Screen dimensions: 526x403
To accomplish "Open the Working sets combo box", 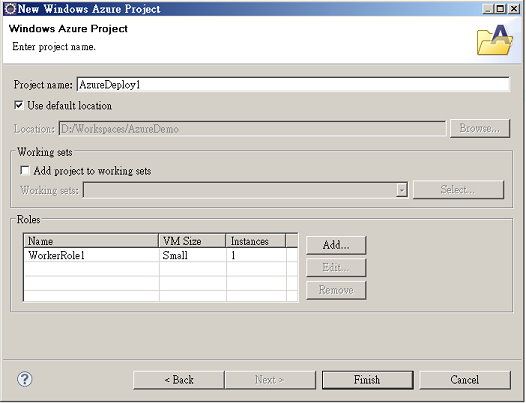I will tap(246, 190).
